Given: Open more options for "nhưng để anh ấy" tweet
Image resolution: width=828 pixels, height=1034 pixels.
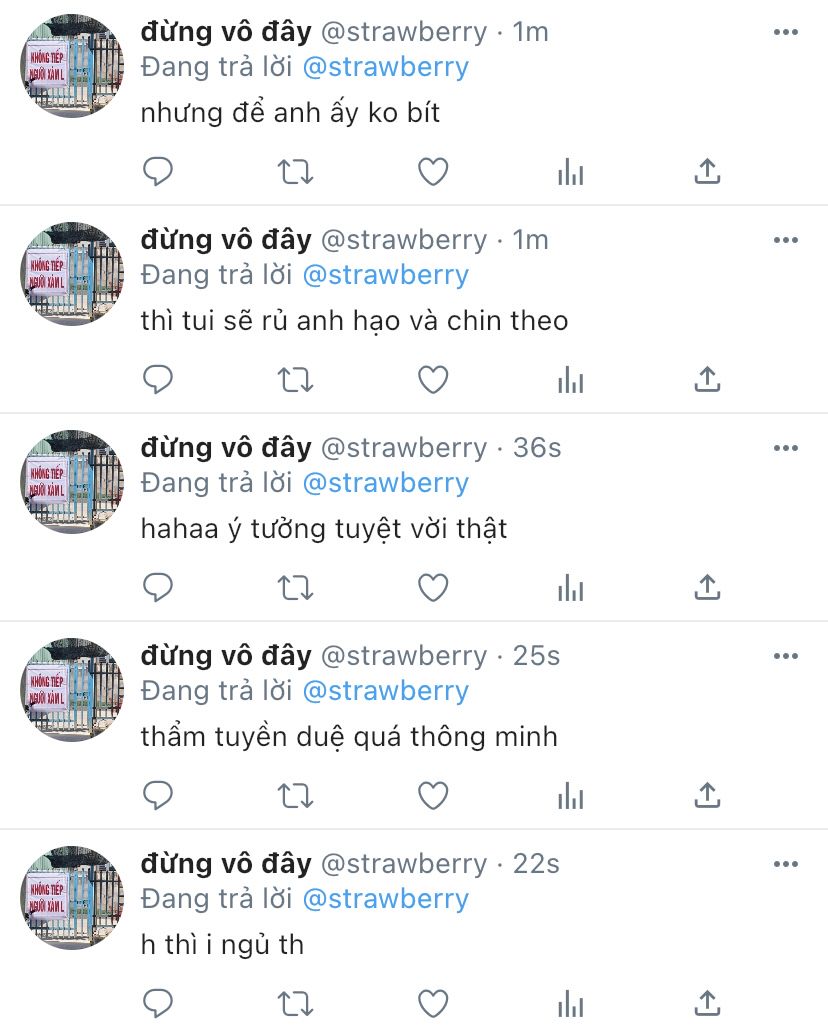Looking at the screenshot, I should [786, 32].
